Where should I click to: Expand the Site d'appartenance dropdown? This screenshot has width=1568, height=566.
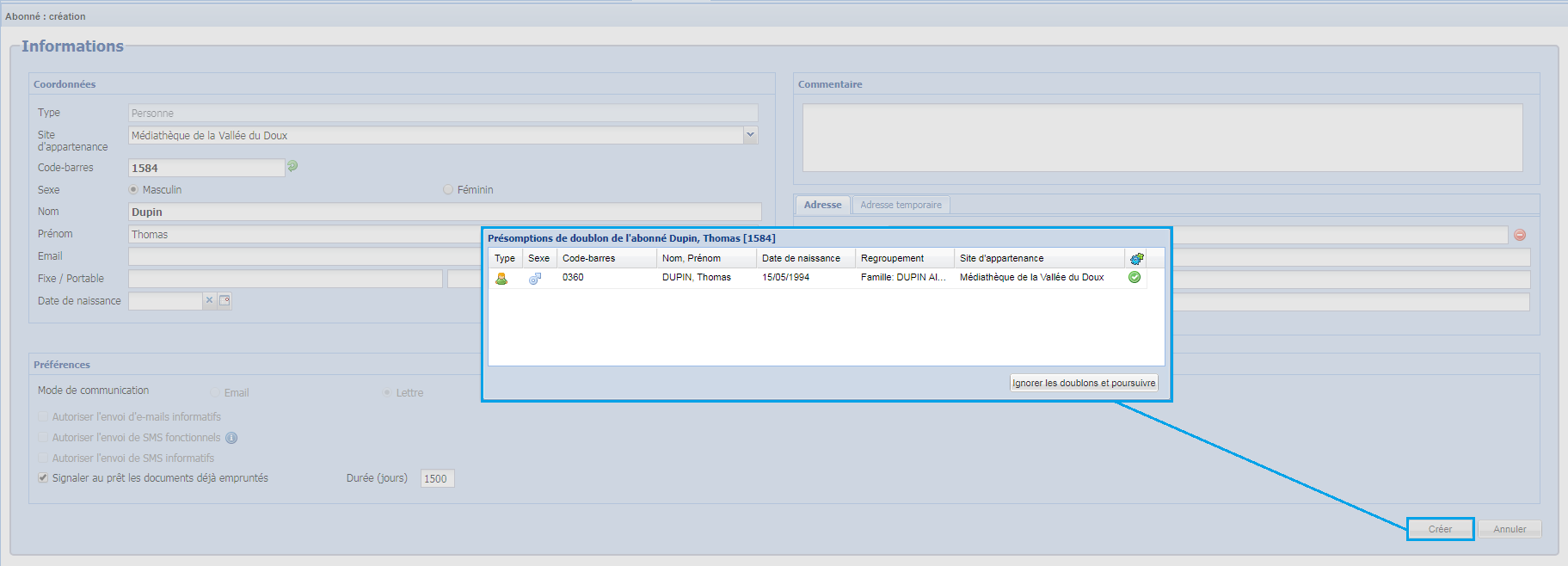(750, 135)
